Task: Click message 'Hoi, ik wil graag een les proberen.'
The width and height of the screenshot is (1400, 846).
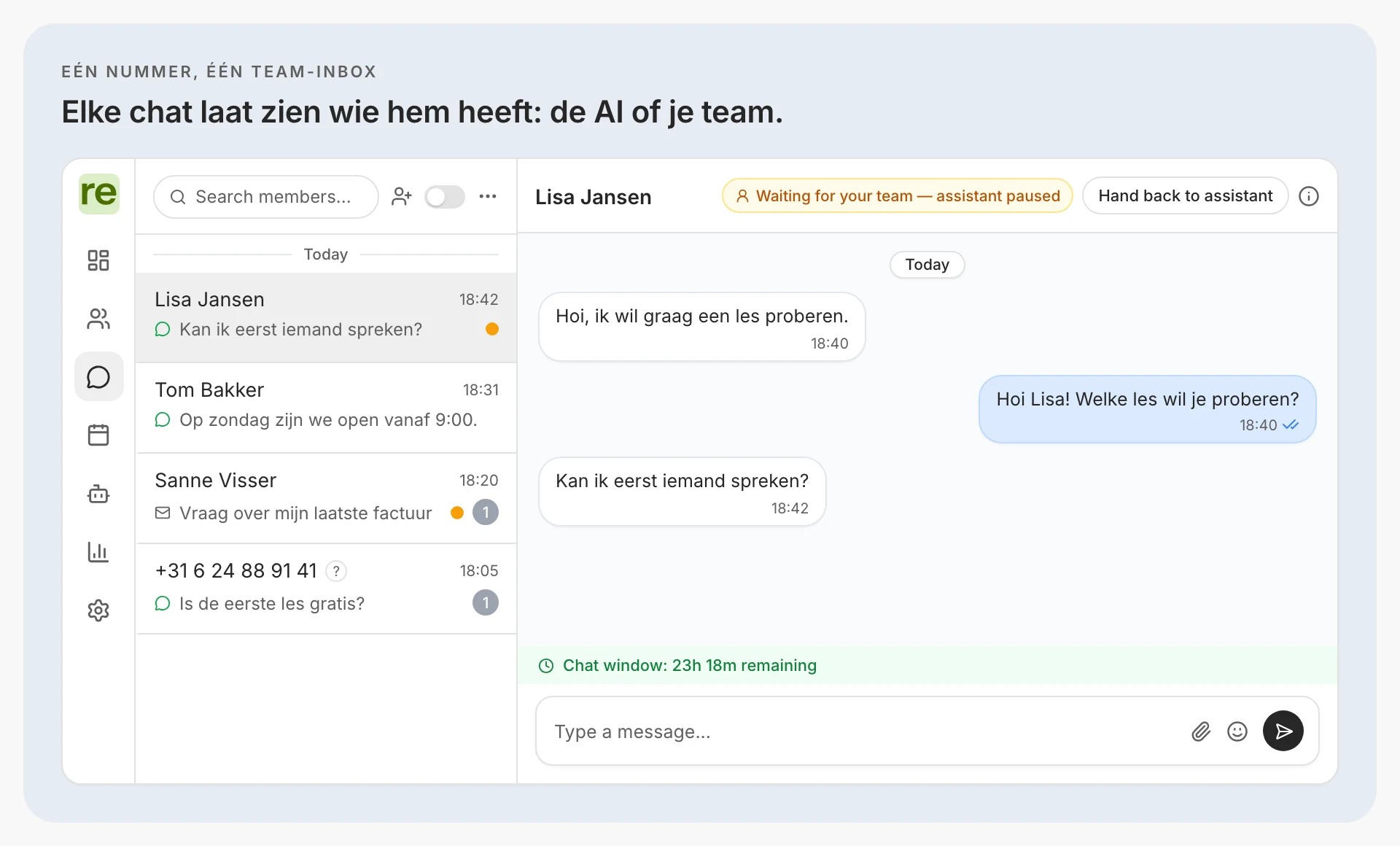Action: click(x=701, y=327)
